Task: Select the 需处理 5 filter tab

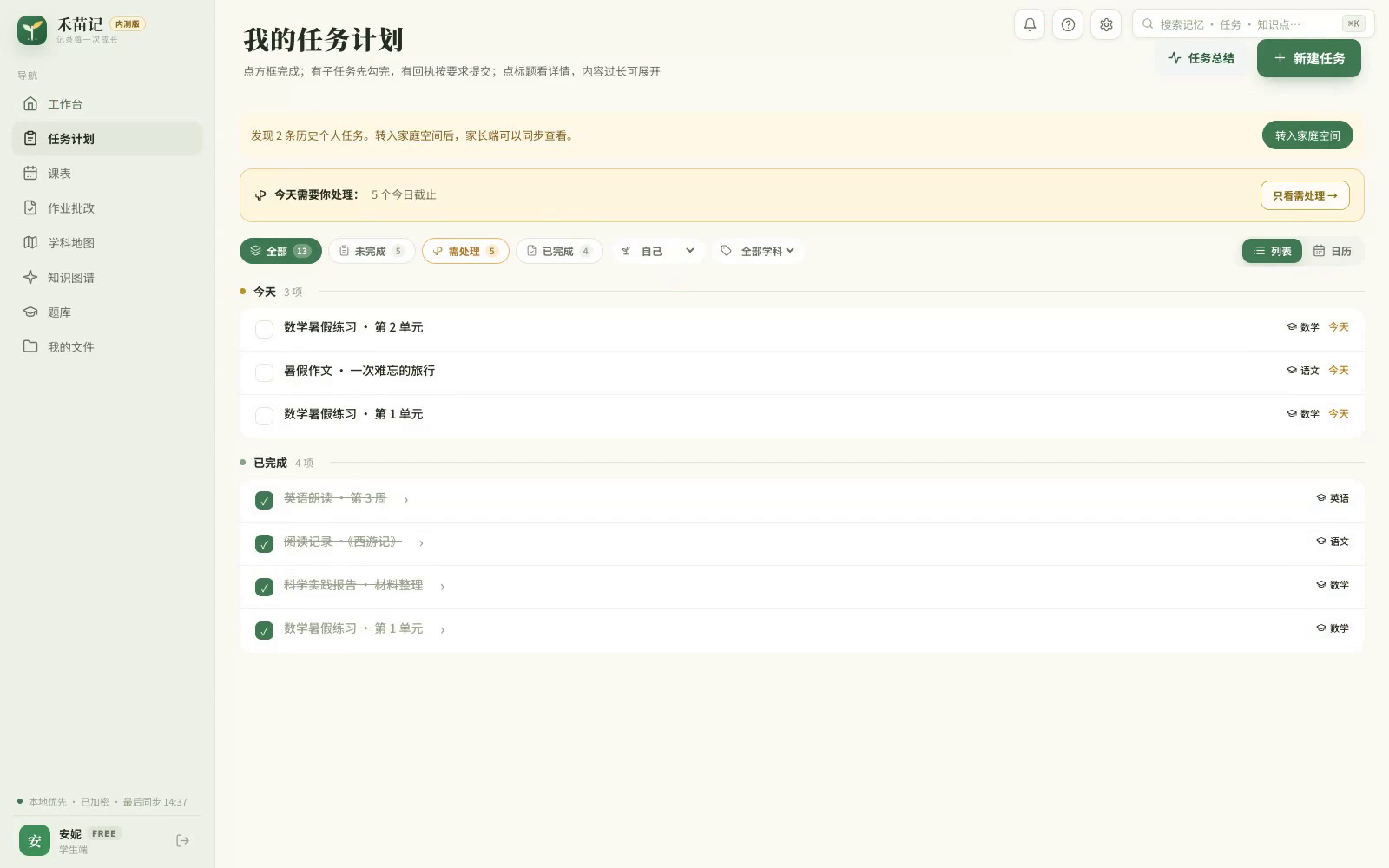Action: click(x=465, y=251)
